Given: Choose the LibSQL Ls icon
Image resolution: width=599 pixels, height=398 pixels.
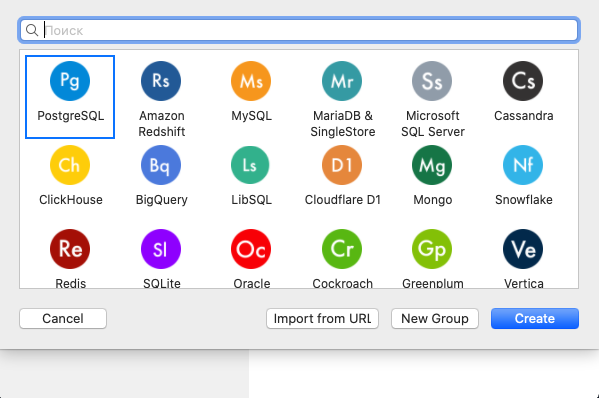Looking at the screenshot, I should (250, 165).
